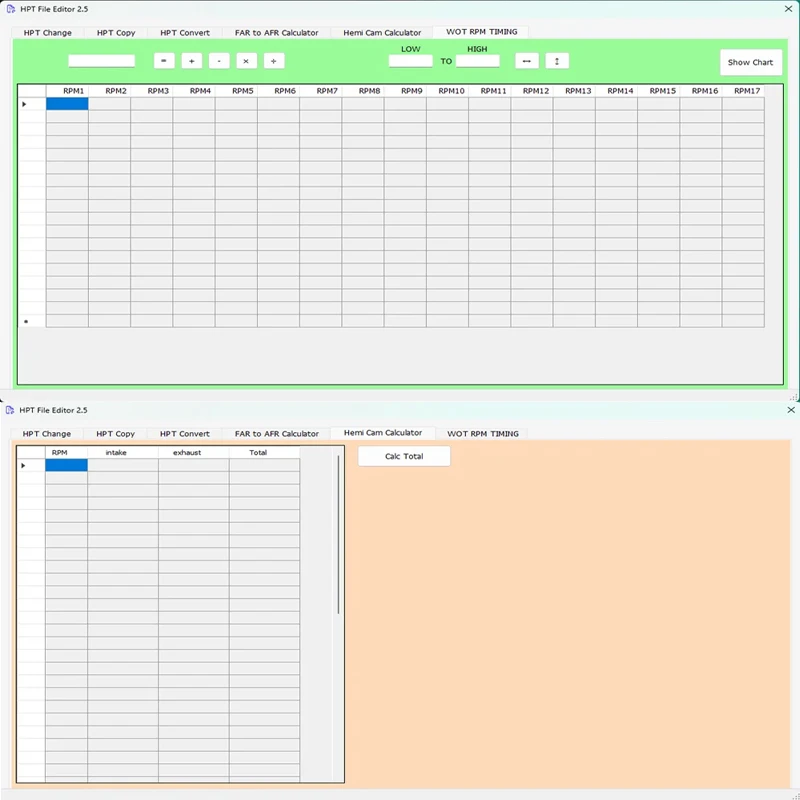Click the vertical scrollbar of cam calculator grid

[338, 535]
